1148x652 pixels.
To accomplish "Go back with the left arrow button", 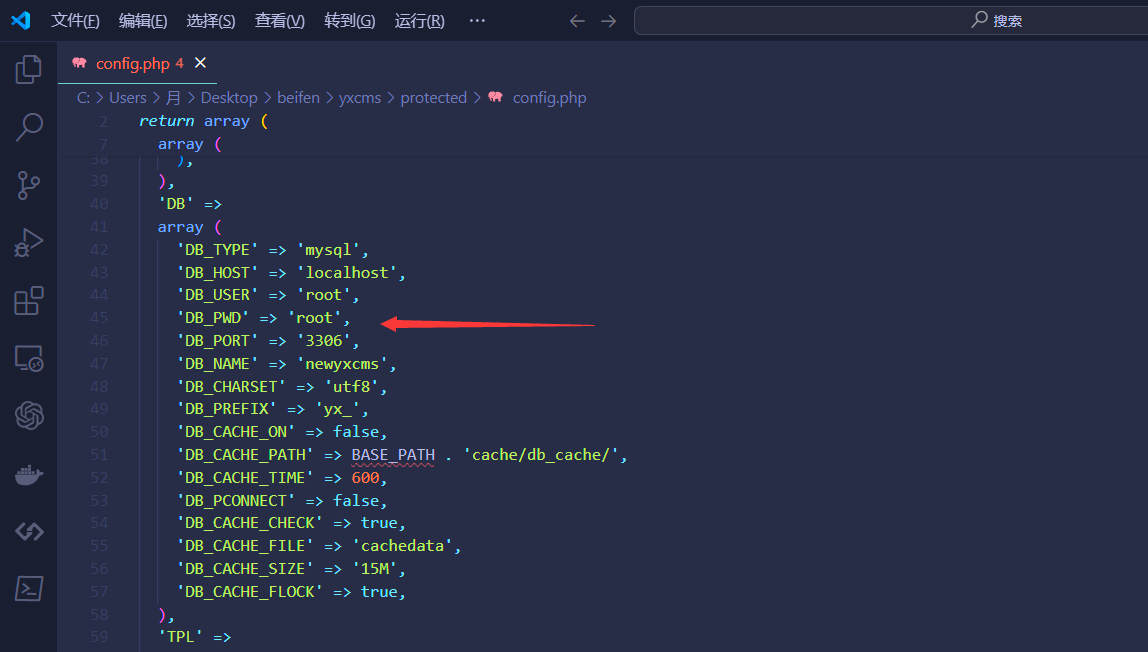I will click(x=577, y=20).
